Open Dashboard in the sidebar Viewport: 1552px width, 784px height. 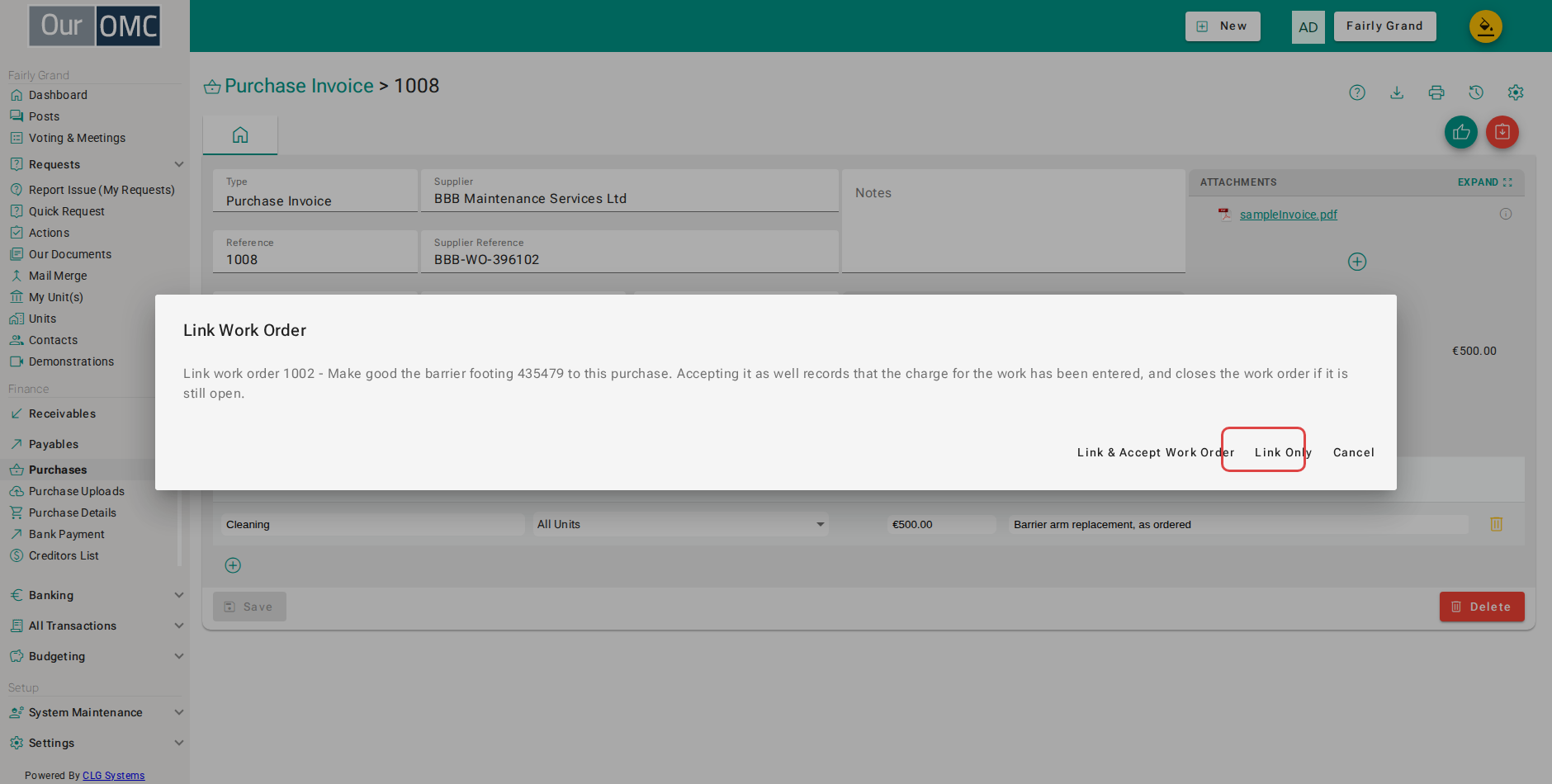58,95
